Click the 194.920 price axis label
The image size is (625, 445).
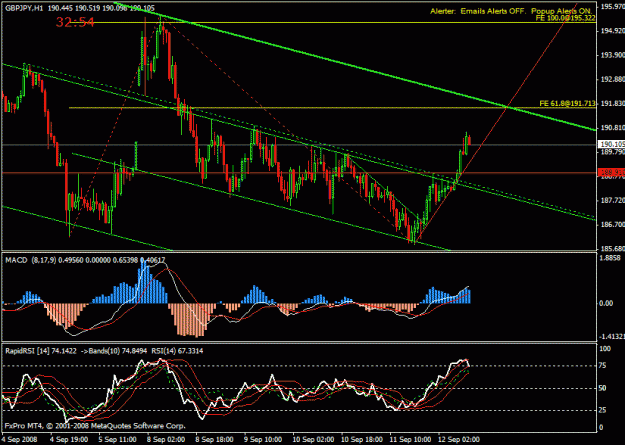click(x=613, y=31)
